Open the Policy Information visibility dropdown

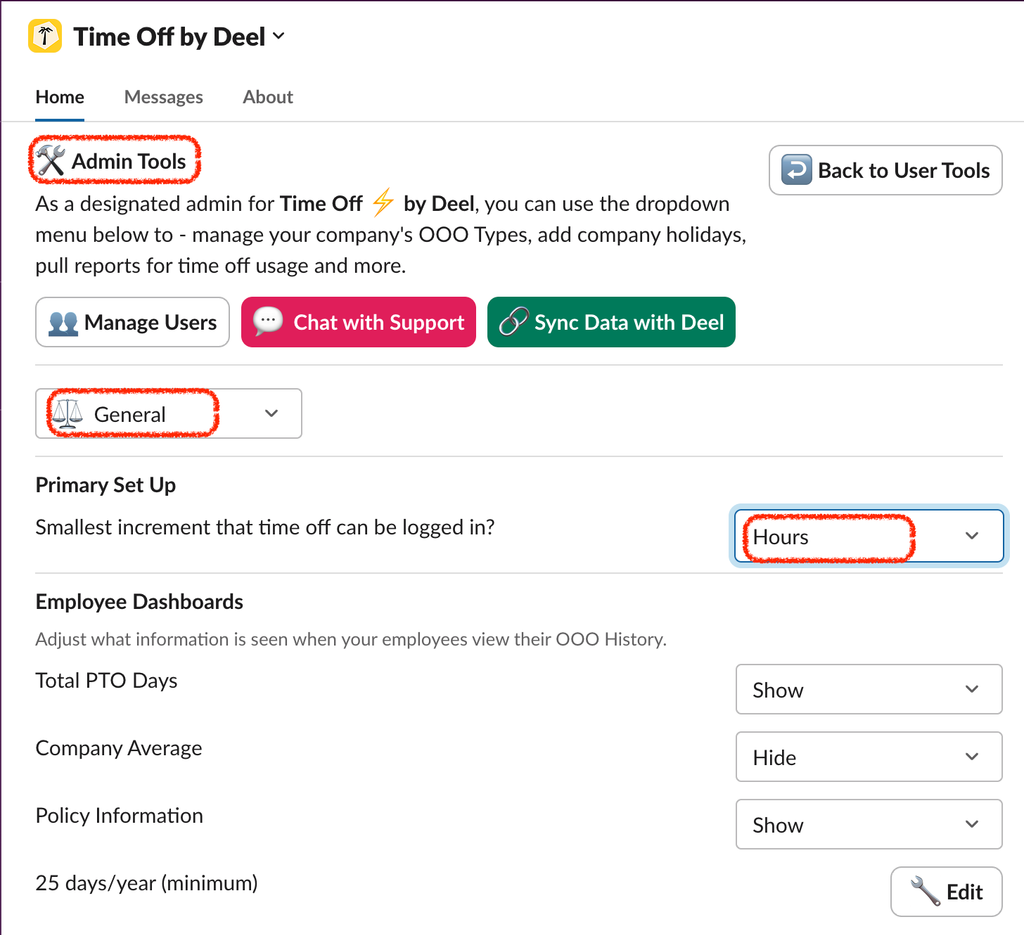coord(868,825)
